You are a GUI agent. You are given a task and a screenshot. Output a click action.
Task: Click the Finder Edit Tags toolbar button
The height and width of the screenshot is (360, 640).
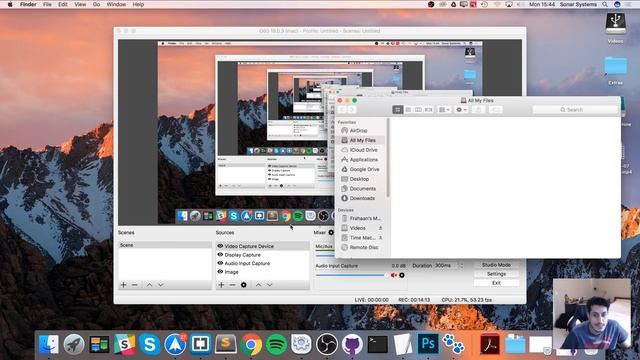click(495, 109)
